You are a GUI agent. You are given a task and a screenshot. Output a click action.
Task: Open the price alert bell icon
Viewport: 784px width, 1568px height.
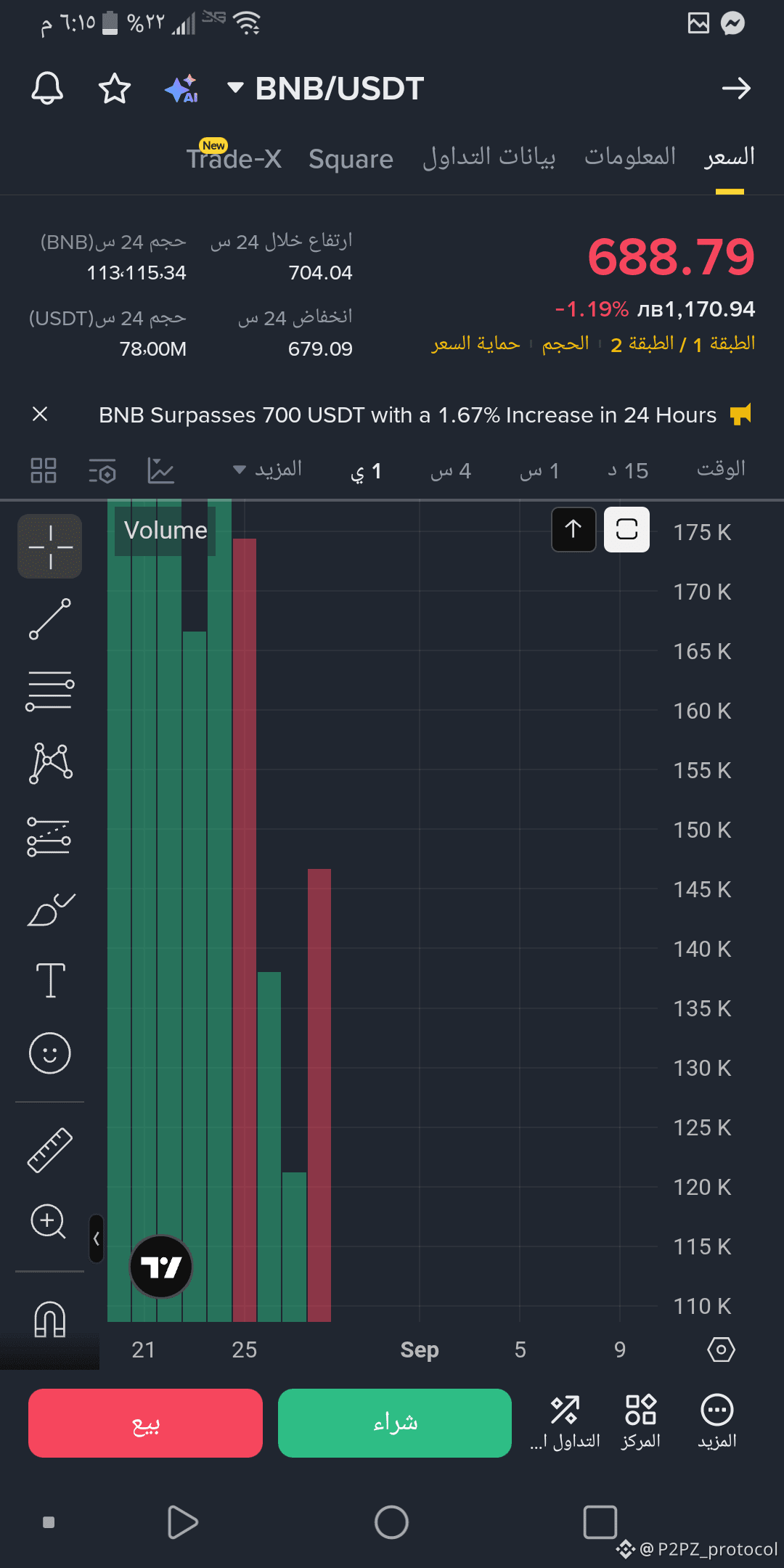pos(47,89)
